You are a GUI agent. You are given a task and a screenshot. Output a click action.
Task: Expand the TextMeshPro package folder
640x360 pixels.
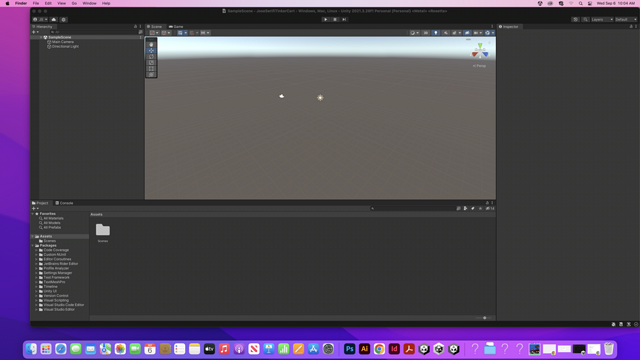tap(36, 282)
